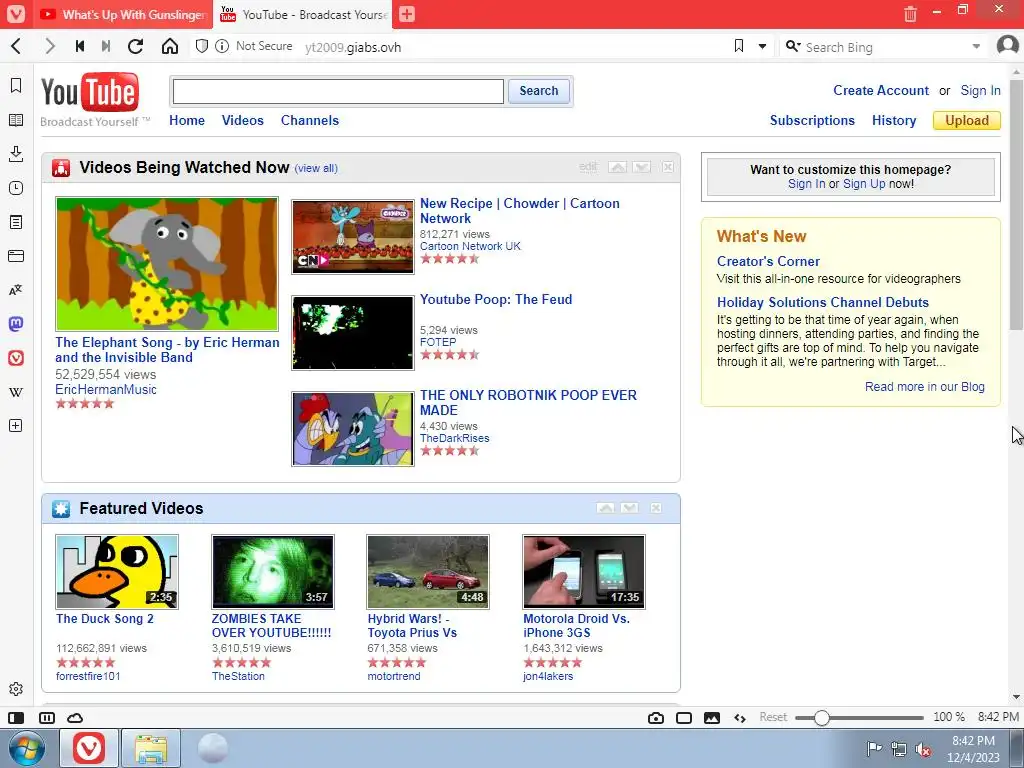
Task: Open the Vivaldi menu icon
Action: (16, 14)
